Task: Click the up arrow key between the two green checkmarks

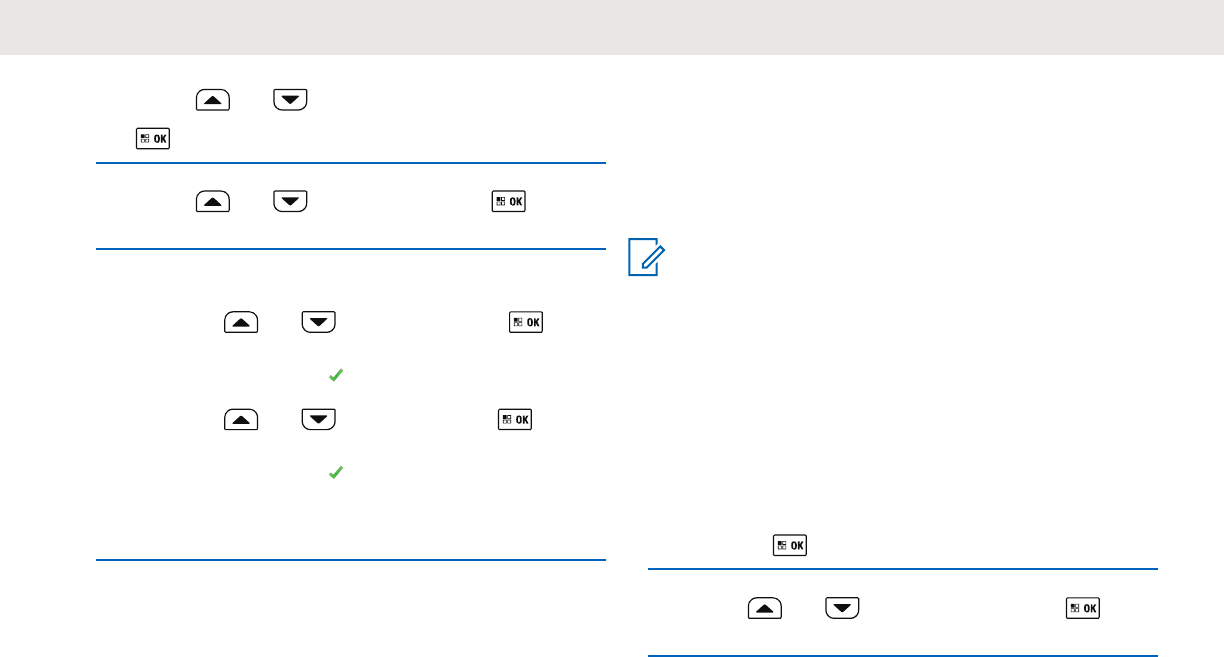Action: tap(241, 419)
